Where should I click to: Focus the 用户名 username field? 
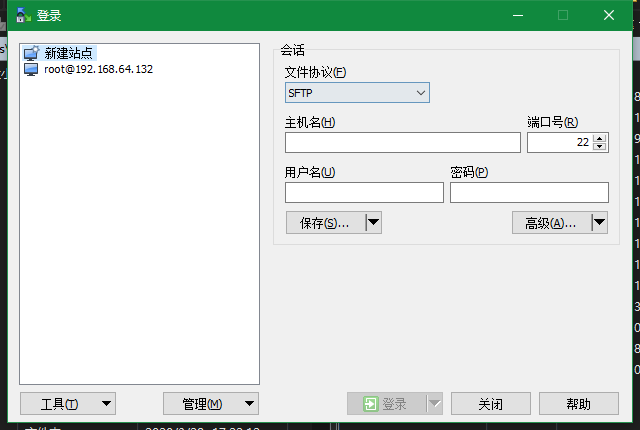[364, 193]
